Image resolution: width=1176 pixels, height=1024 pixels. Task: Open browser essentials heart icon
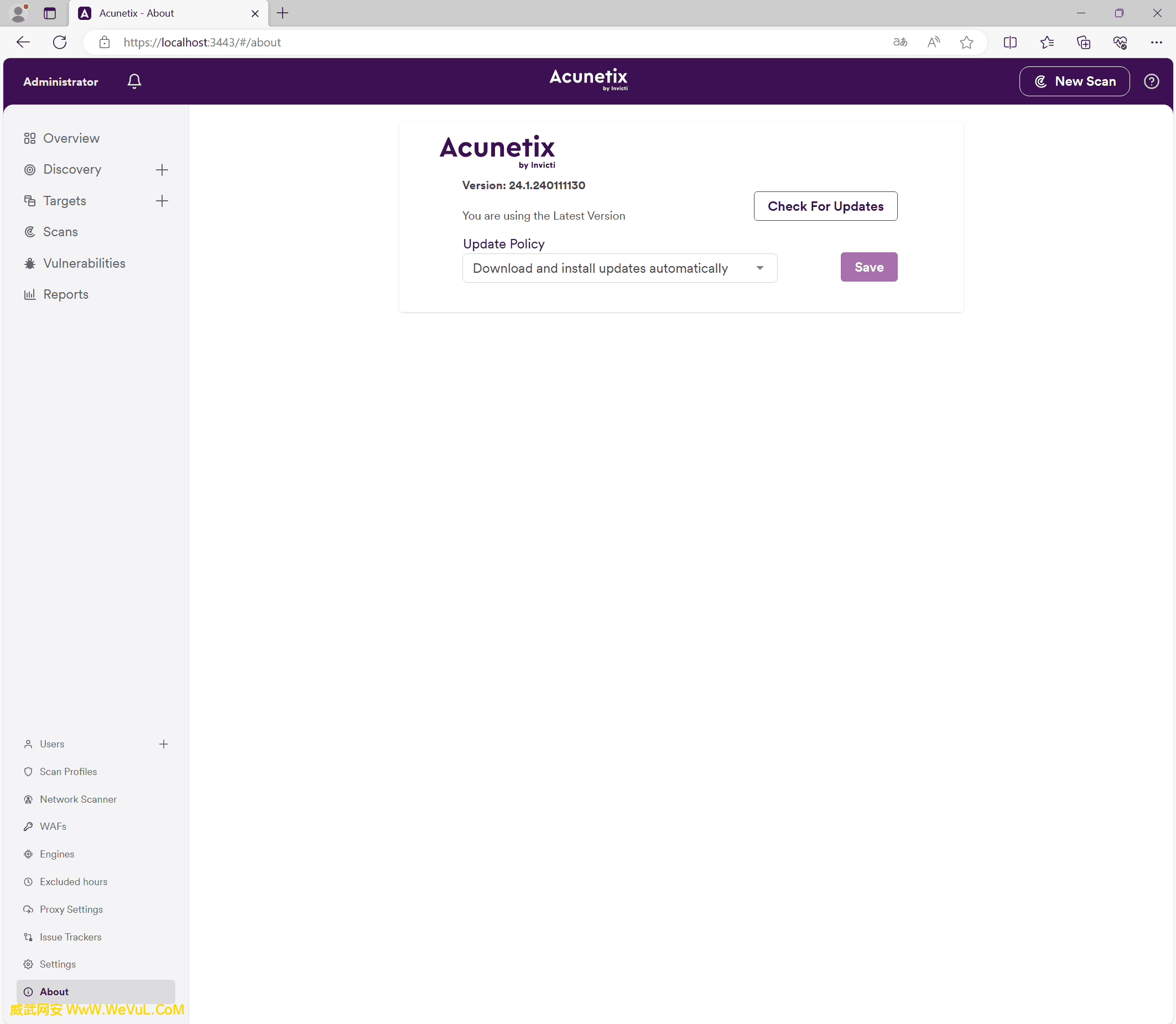(1120, 42)
